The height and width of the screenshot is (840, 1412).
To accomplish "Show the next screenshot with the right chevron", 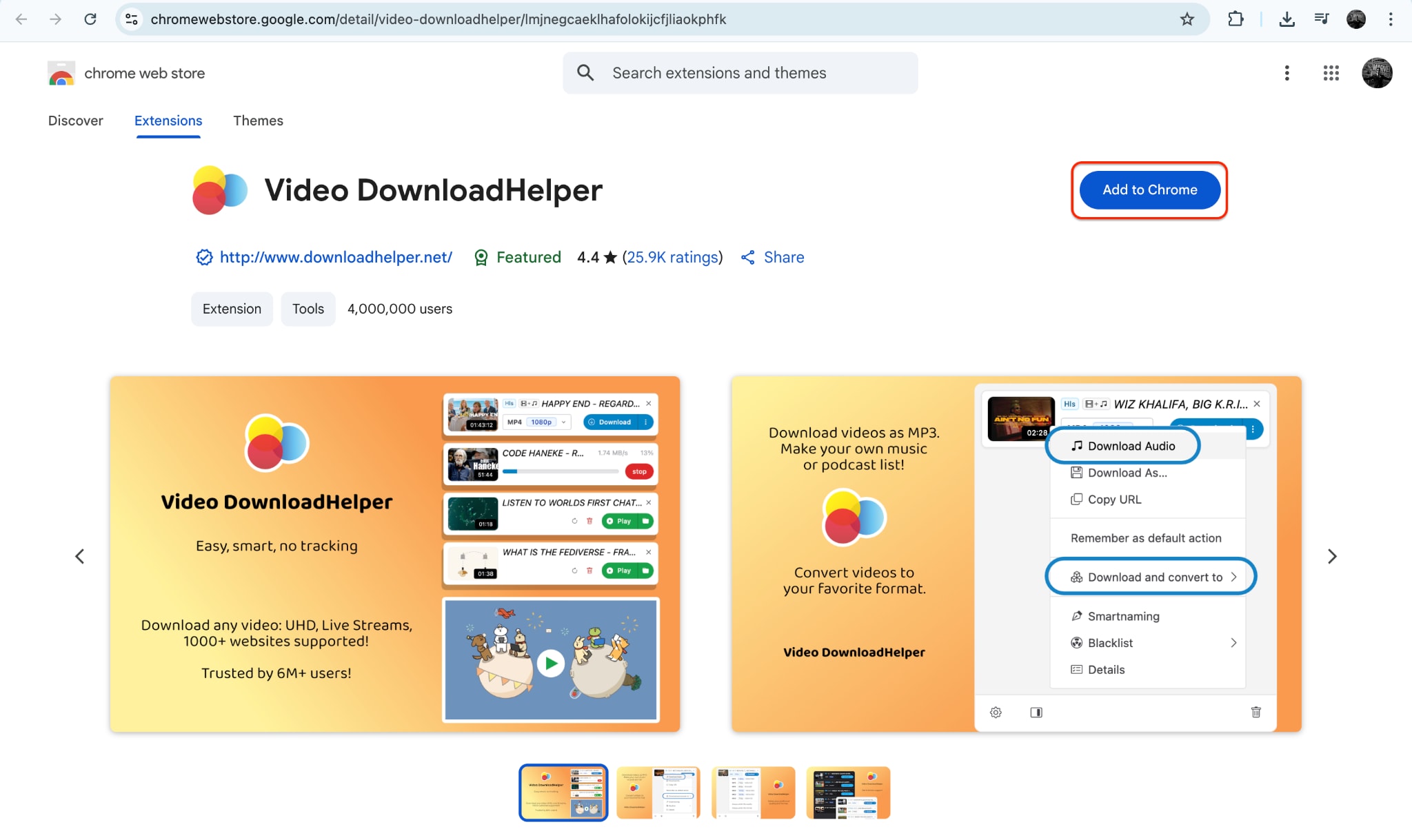I will (x=1331, y=556).
